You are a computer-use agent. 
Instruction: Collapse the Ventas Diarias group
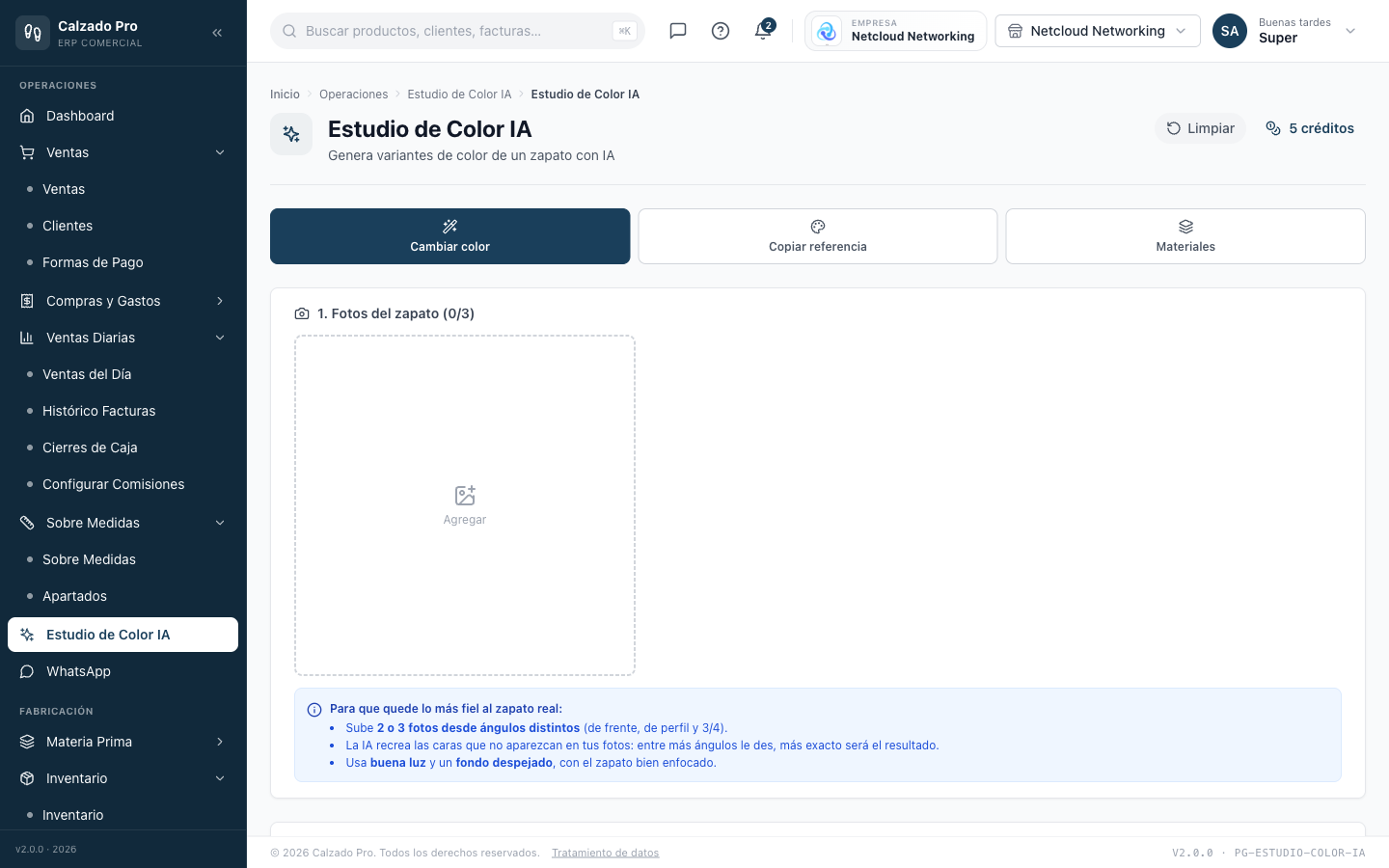click(x=220, y=338)
